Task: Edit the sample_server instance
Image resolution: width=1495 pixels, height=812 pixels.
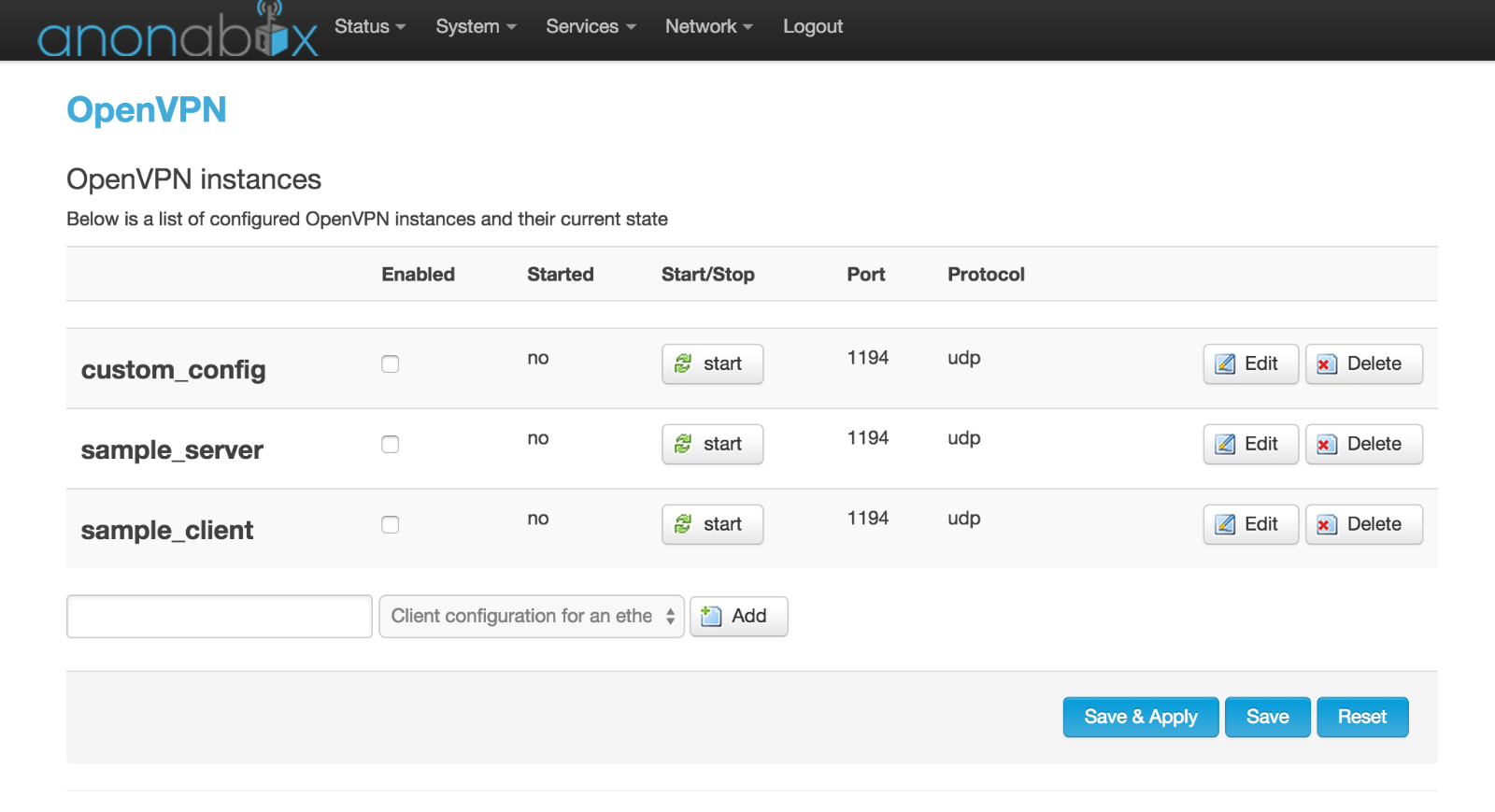Action: tap(1250, 445)
